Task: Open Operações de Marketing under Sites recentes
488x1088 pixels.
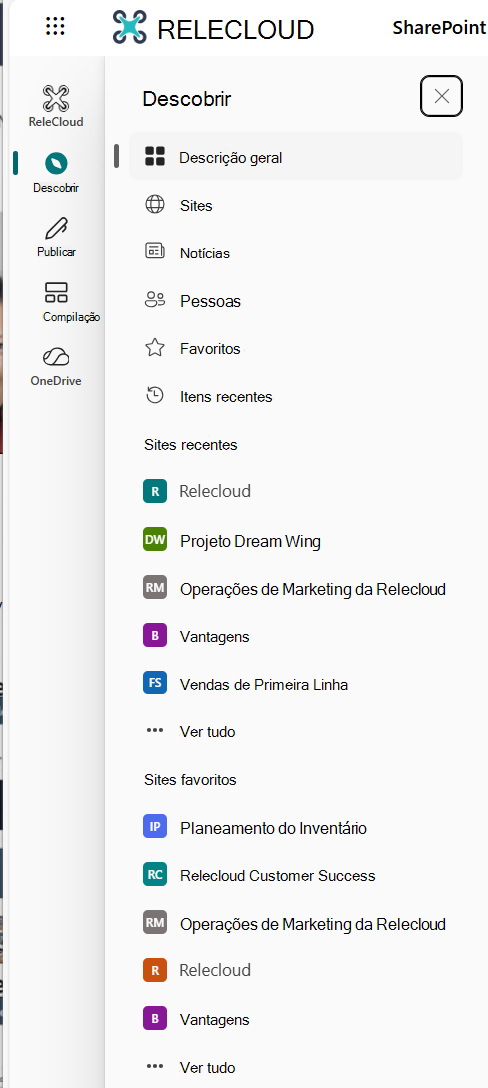Action: (296, 589)
